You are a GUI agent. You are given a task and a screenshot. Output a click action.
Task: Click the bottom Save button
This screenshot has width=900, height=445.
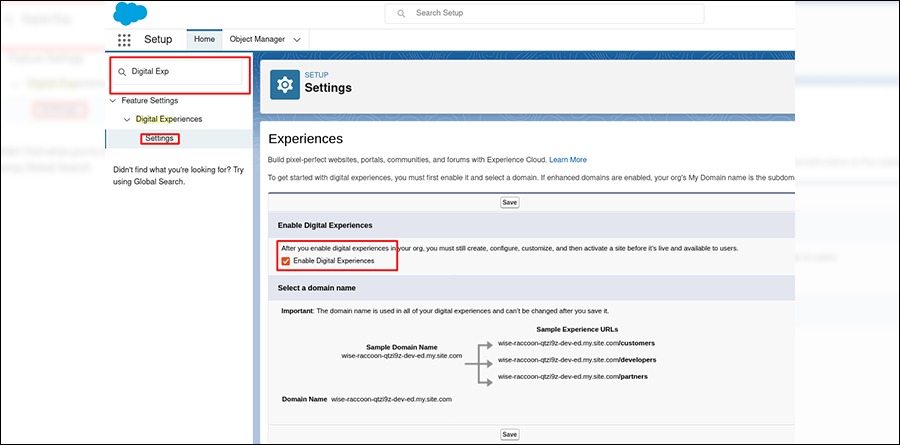510,435
